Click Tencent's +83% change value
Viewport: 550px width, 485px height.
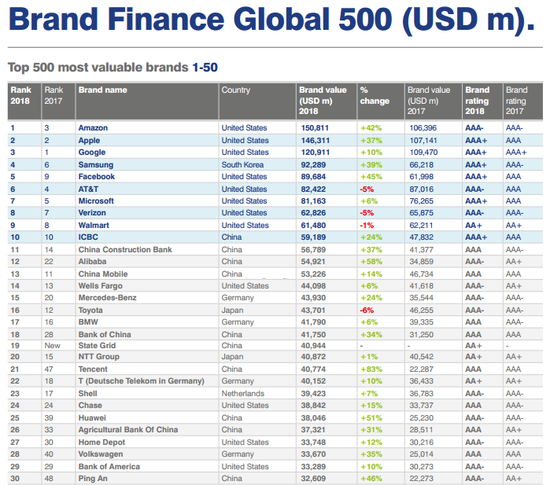[x=371, y=369]
